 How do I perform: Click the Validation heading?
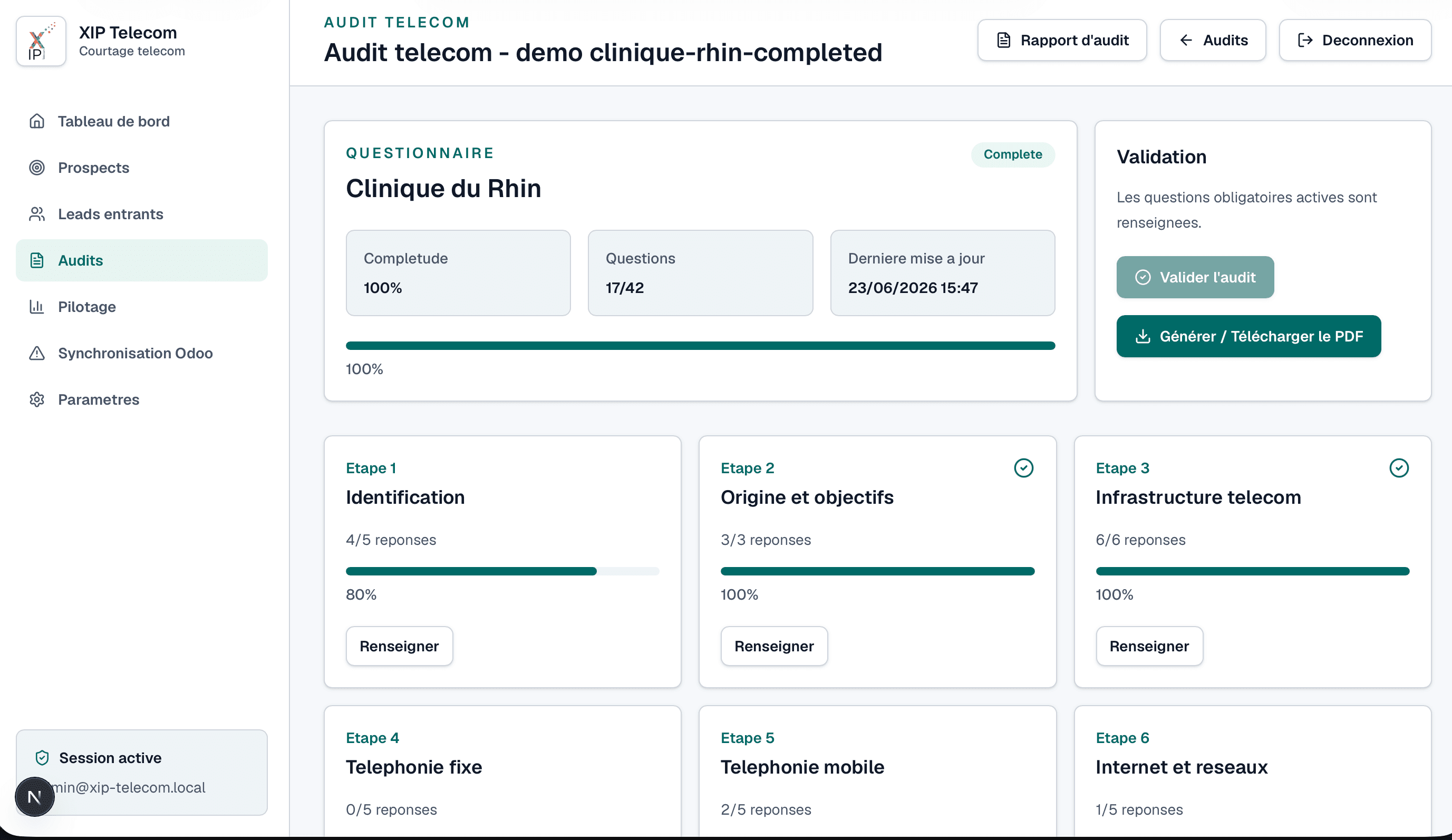[x=1161, y=157]
